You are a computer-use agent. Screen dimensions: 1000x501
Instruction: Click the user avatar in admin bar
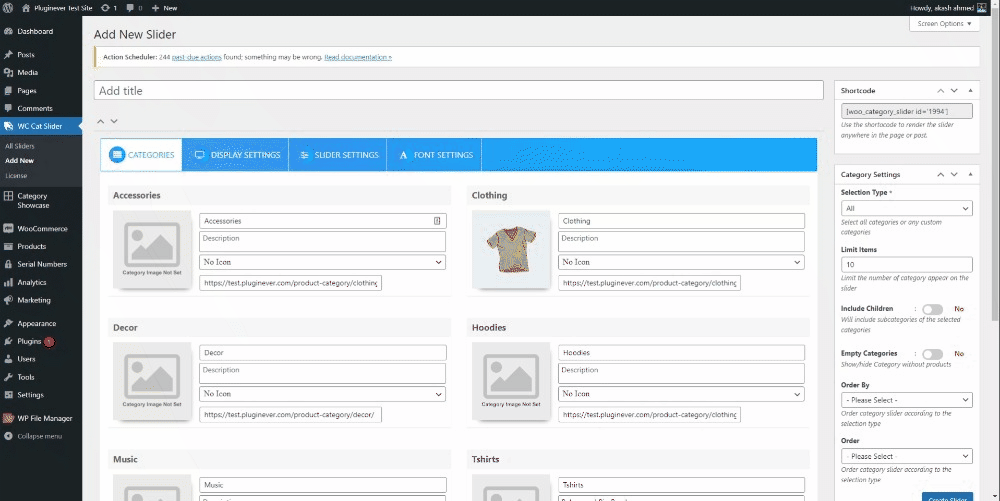click(x=982, y=8)
